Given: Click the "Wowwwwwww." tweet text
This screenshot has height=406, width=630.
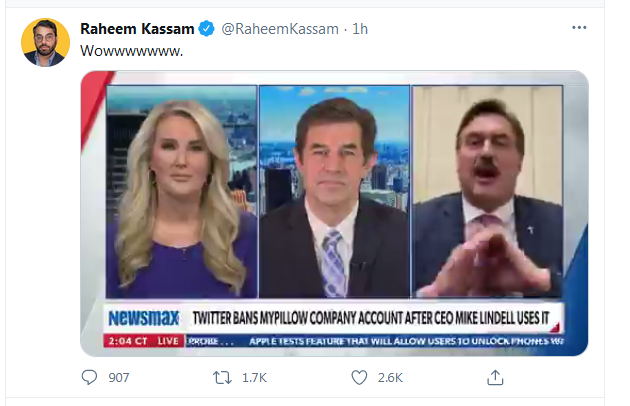Looking at the screenshot, I should [x=130, y=52].
